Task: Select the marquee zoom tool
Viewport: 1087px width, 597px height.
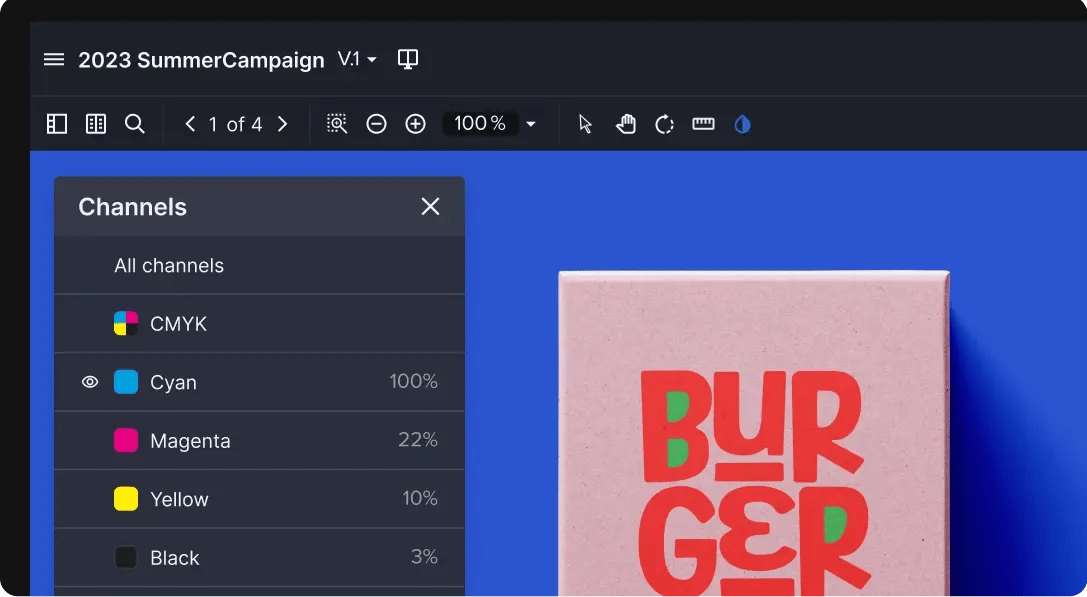Action: (337, 124)
